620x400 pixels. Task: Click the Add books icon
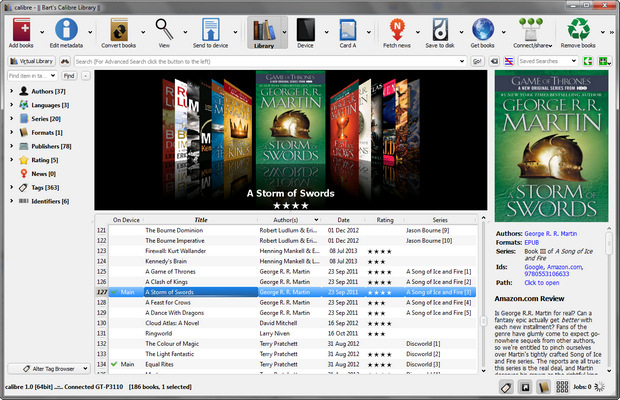[x=21, y=30]
